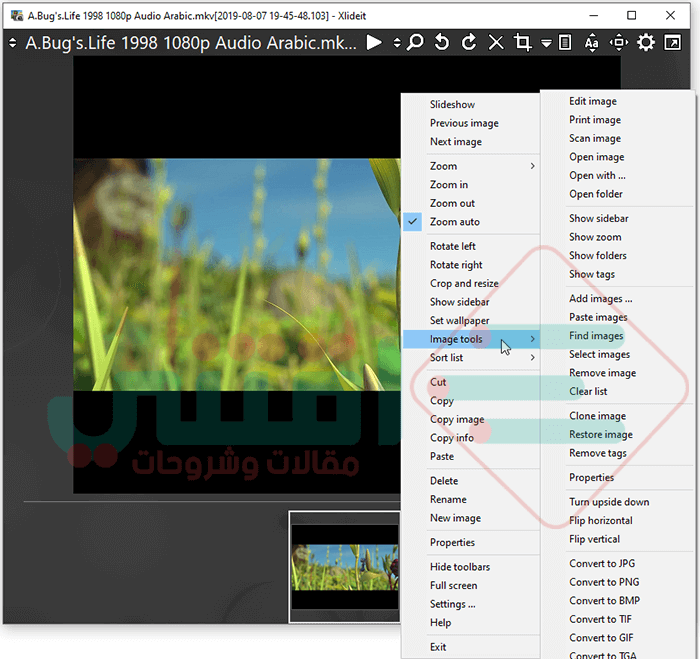The image size is (700, 659).
Task: Select the crop tool icon
Action: 522,43
